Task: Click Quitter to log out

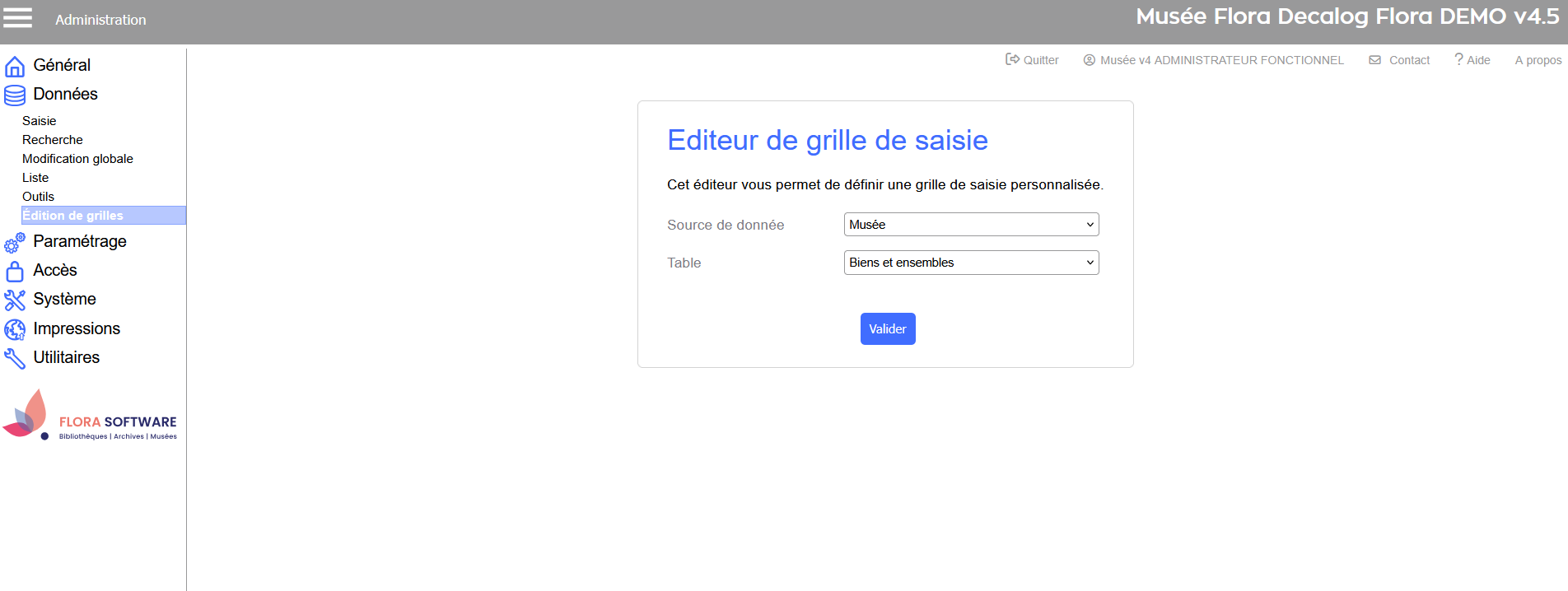Action: [1033, 60]
